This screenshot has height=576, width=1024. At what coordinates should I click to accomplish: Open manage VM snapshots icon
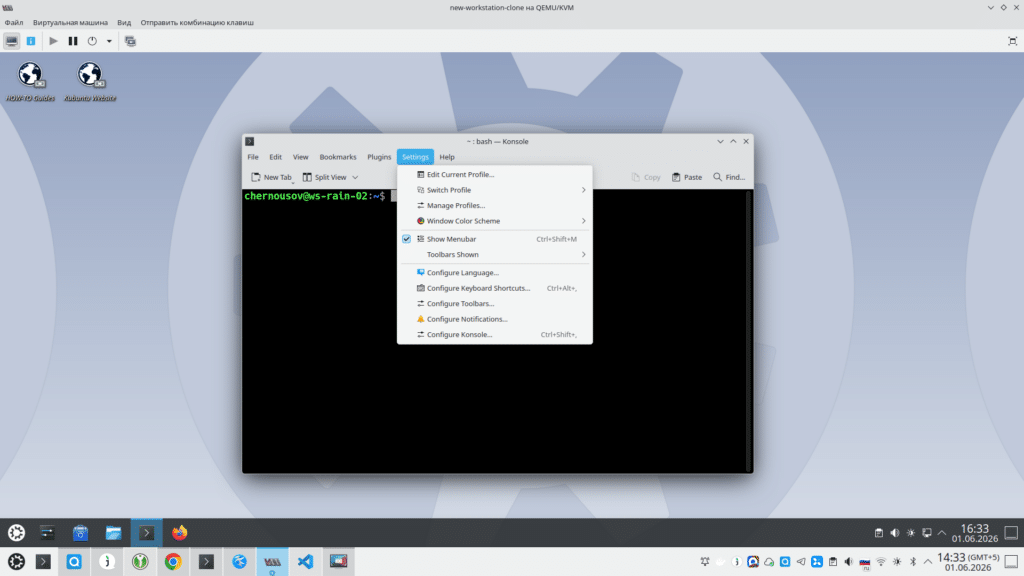click(x=130, y=41)
